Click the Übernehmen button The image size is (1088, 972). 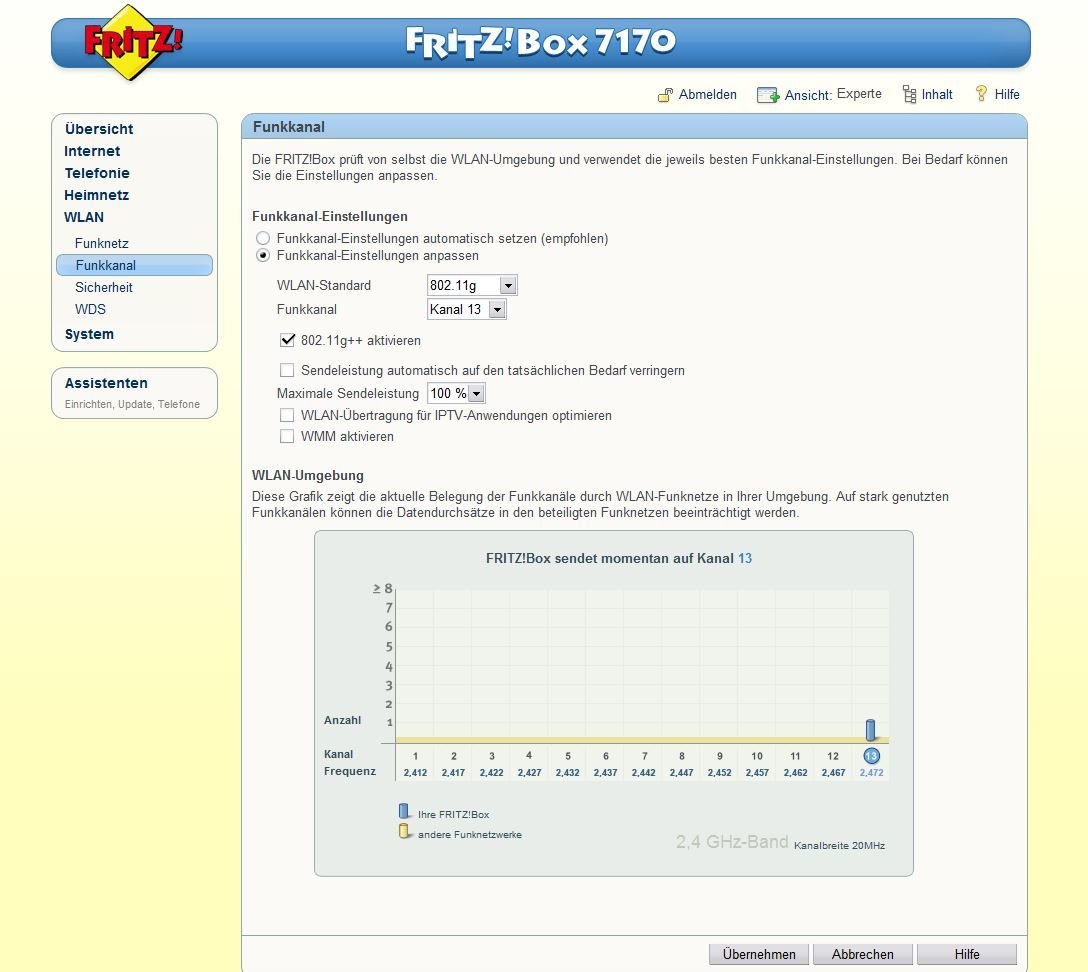[759, 955]
